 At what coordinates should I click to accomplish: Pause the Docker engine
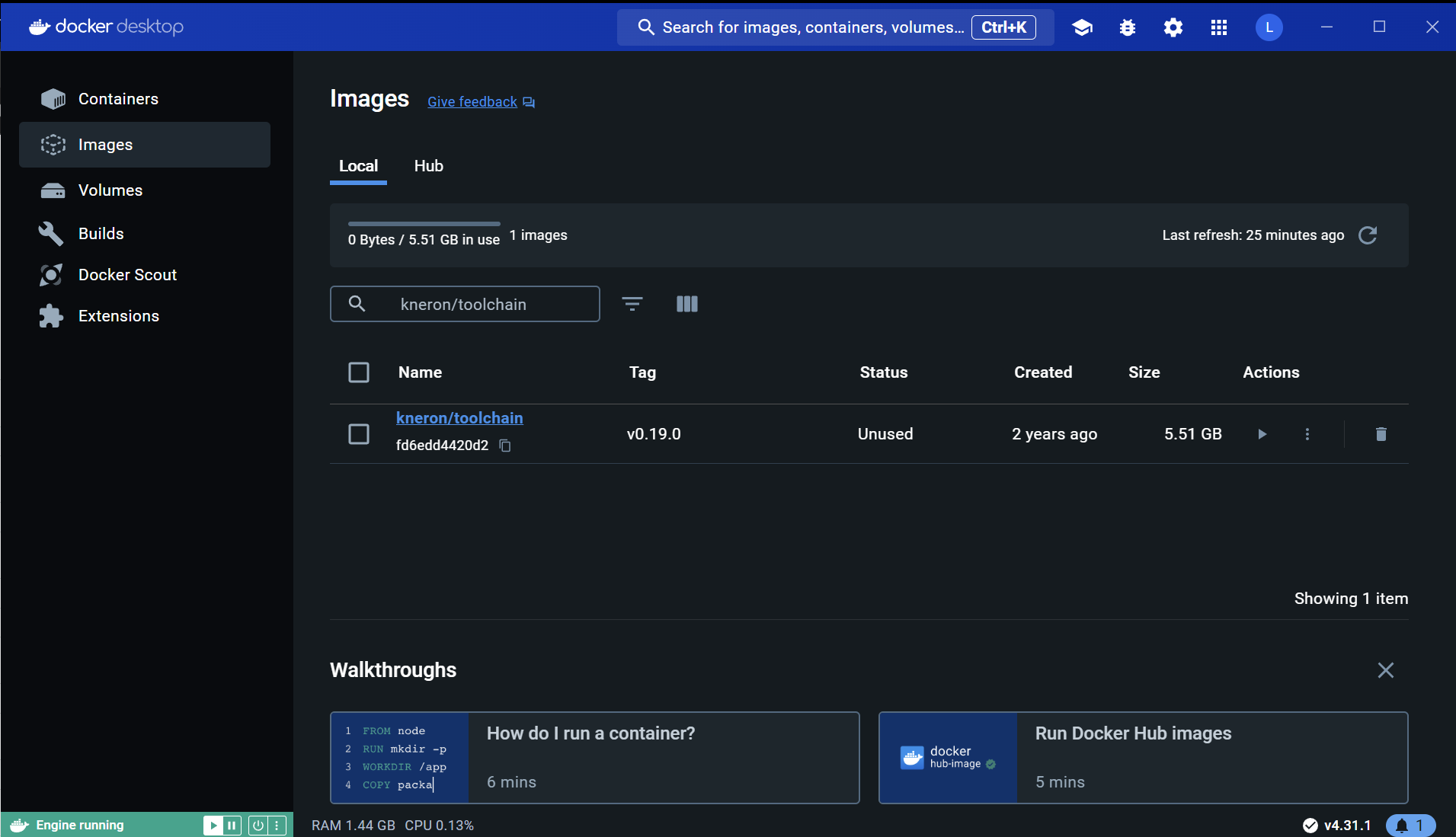tap(232, 825)
